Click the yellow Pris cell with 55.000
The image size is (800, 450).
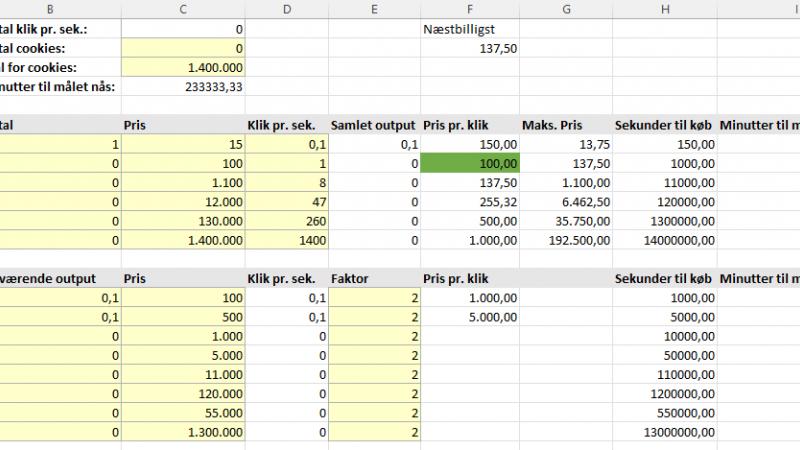click(182, 413)
